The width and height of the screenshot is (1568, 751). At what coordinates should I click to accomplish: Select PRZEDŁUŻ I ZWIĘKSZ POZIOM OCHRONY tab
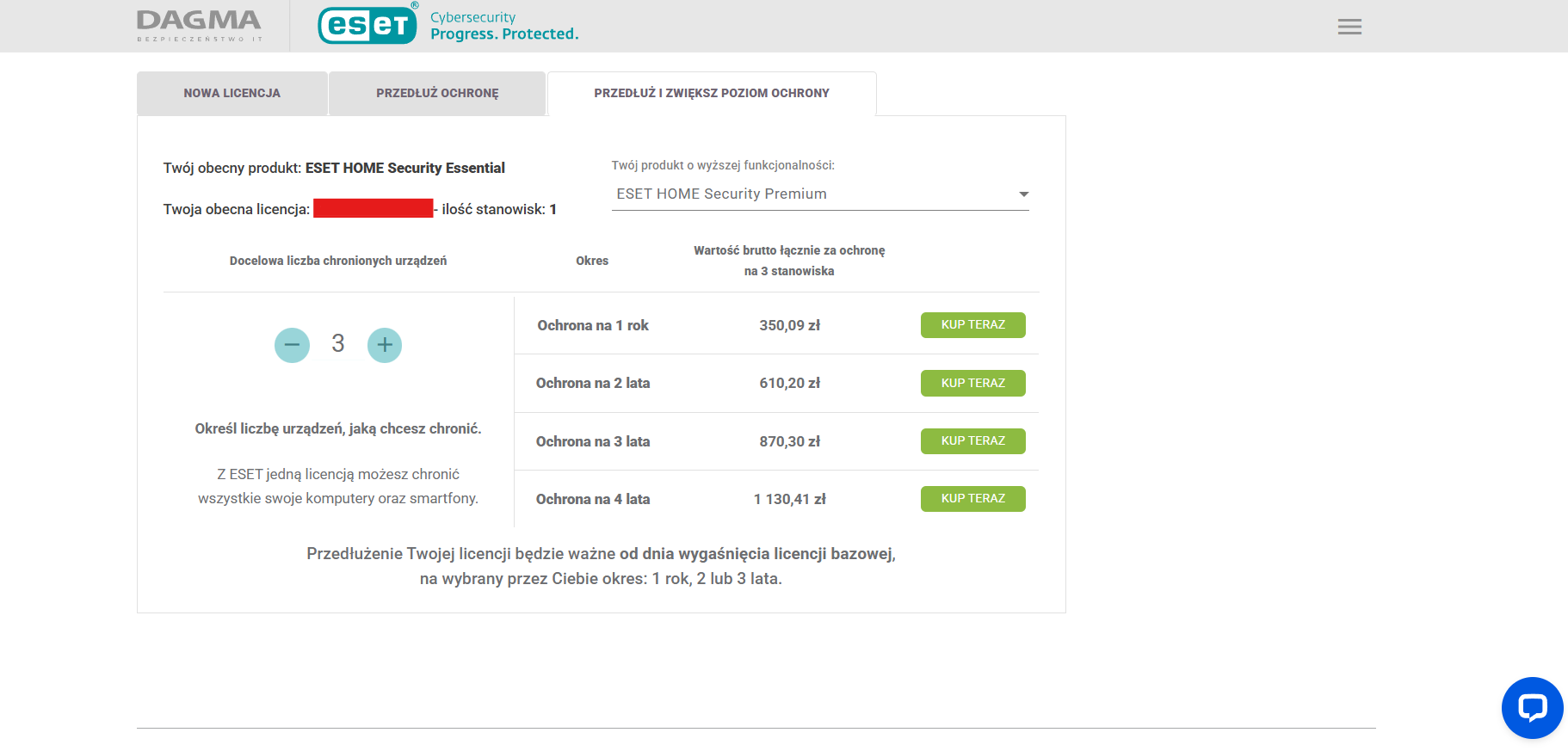(x=711, y=93)
